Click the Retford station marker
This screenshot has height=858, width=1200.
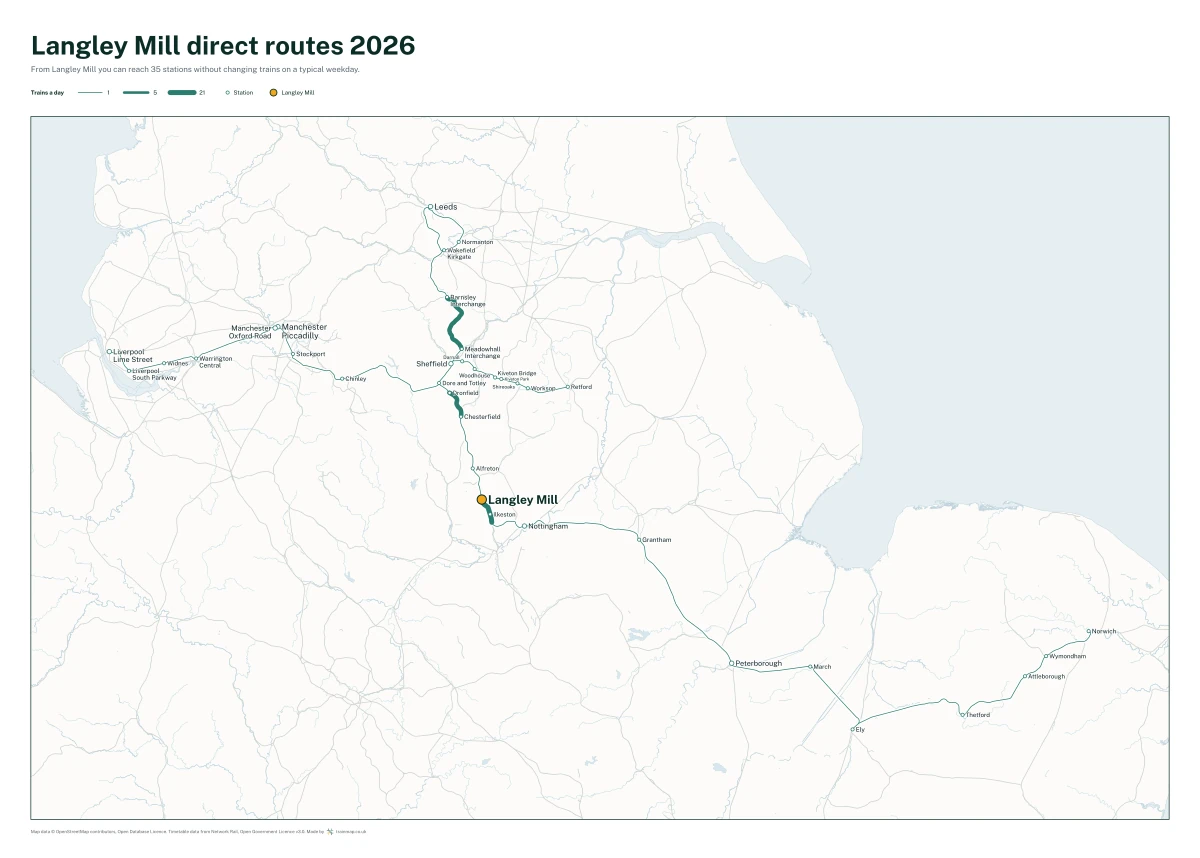point(567,387)
